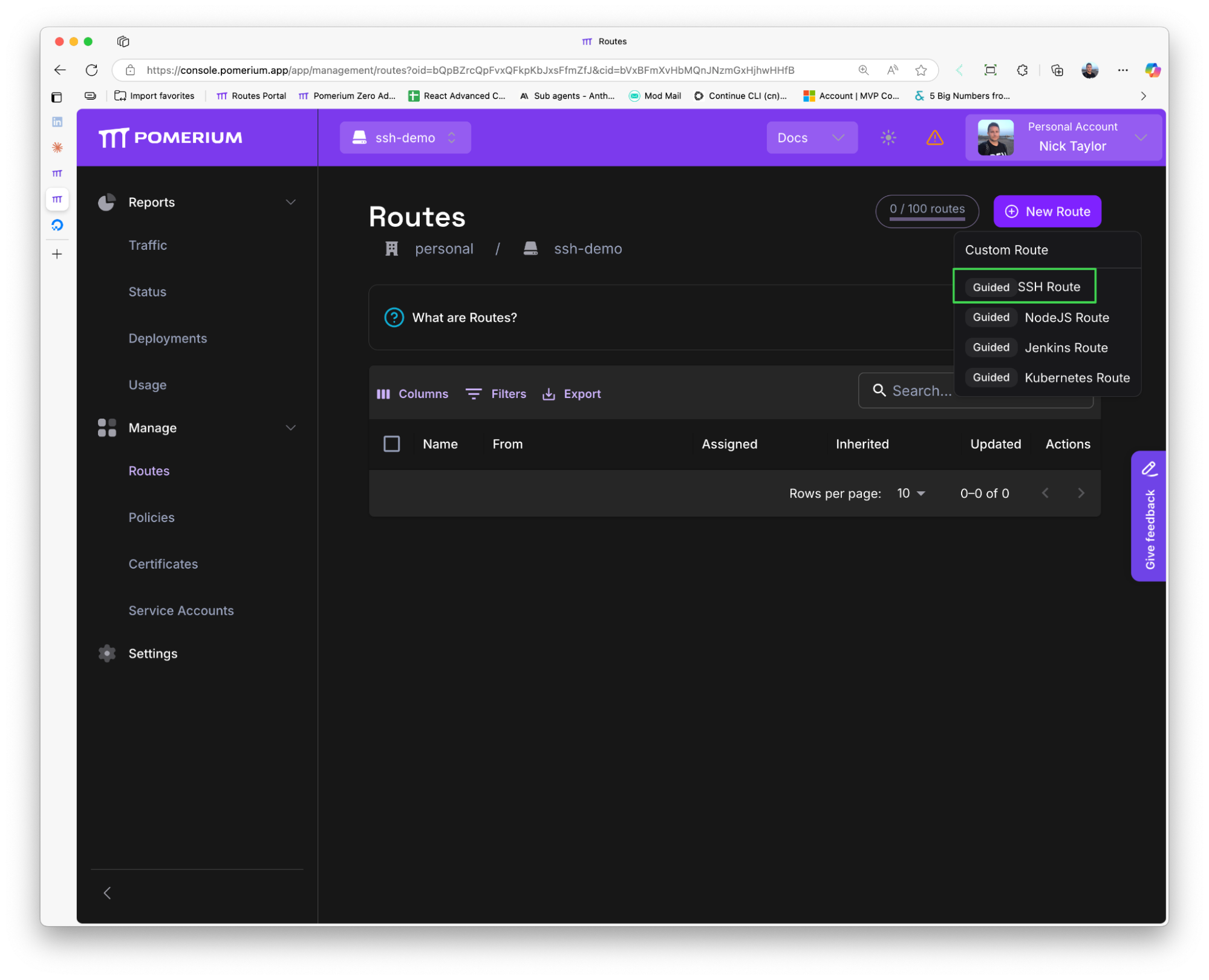Open the Settings gear in the sidebar
The image size is (1209, 980).
(x=107, y=653)
